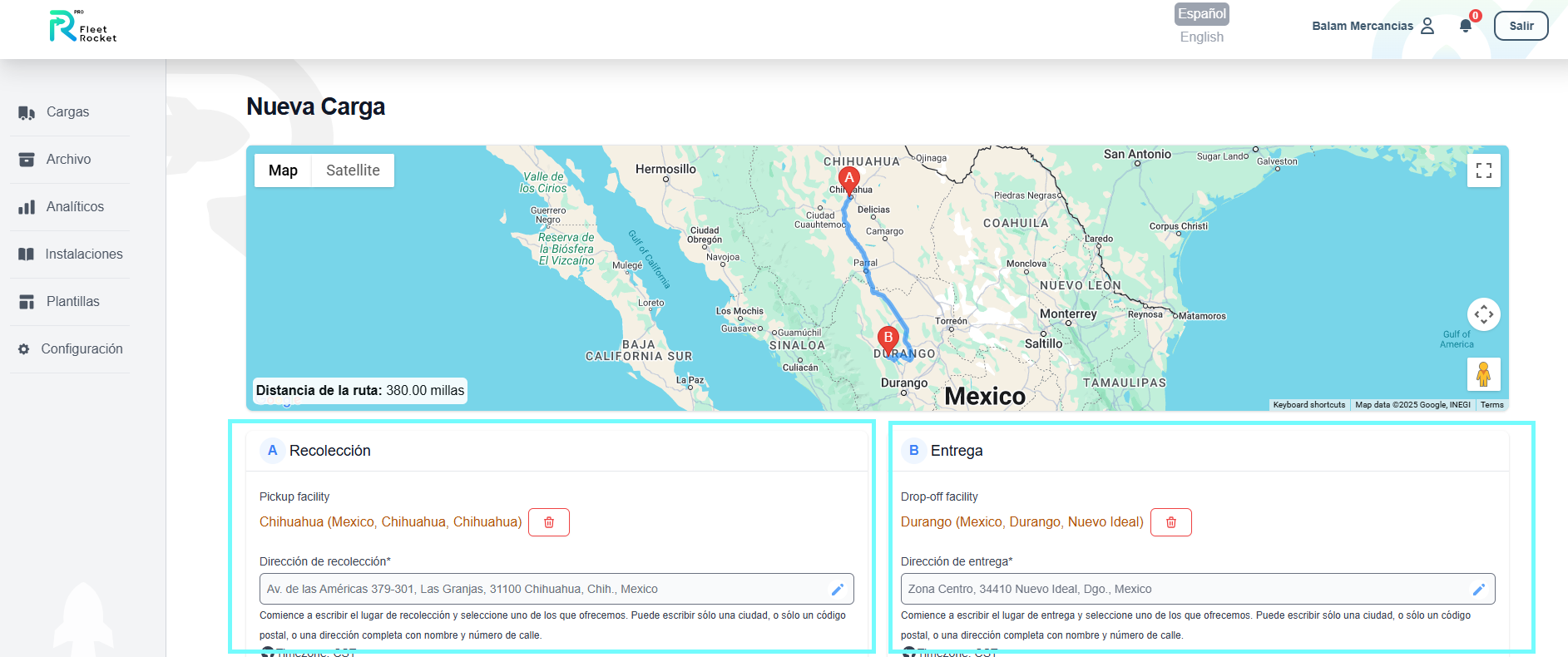This screenshot has height=657, width=1568.
Task: Open Configuración settings page
Action: [x=82, y=349]
